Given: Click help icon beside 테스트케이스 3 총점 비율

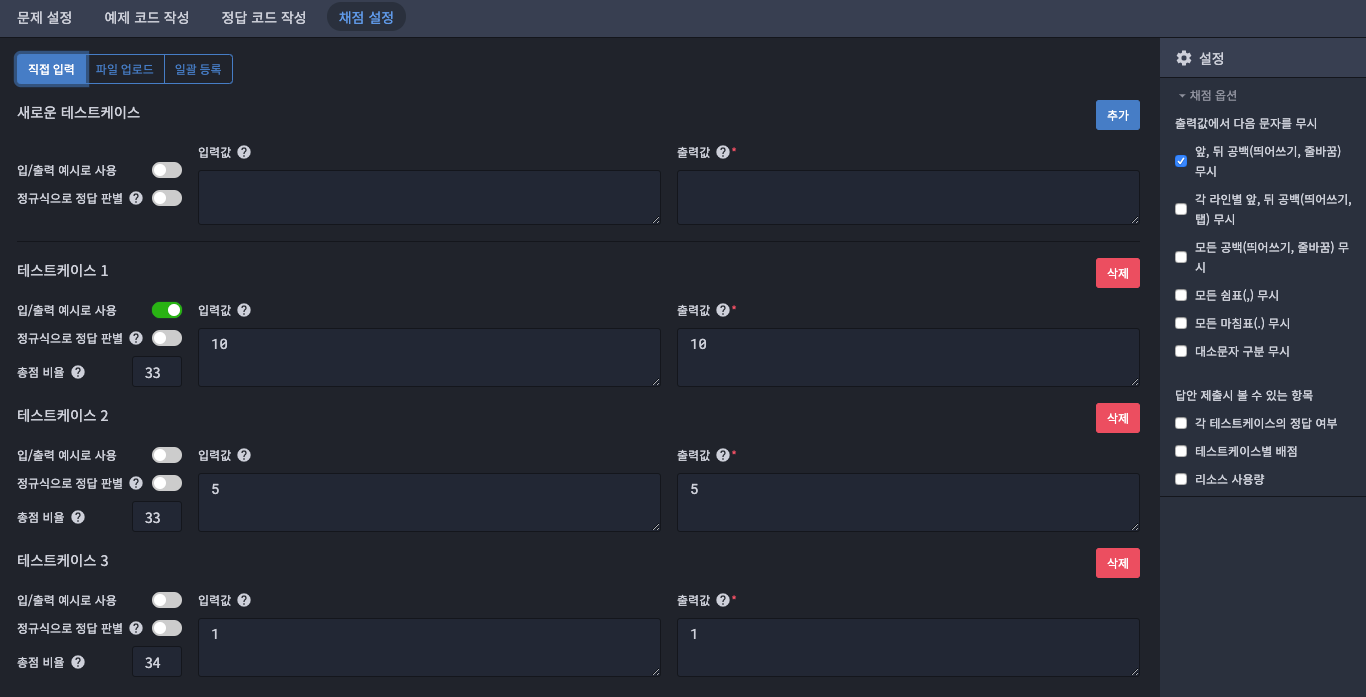Looking at the screenshot, I should tap(78, 662).
